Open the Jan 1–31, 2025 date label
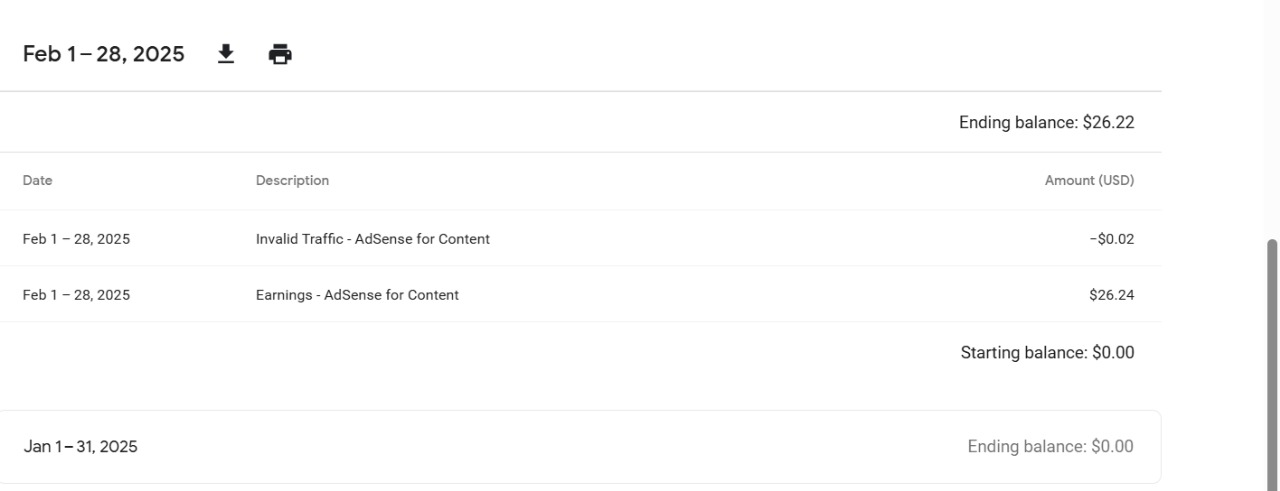The width and height of the screenshot is (1280, 491). coord(81,447)
